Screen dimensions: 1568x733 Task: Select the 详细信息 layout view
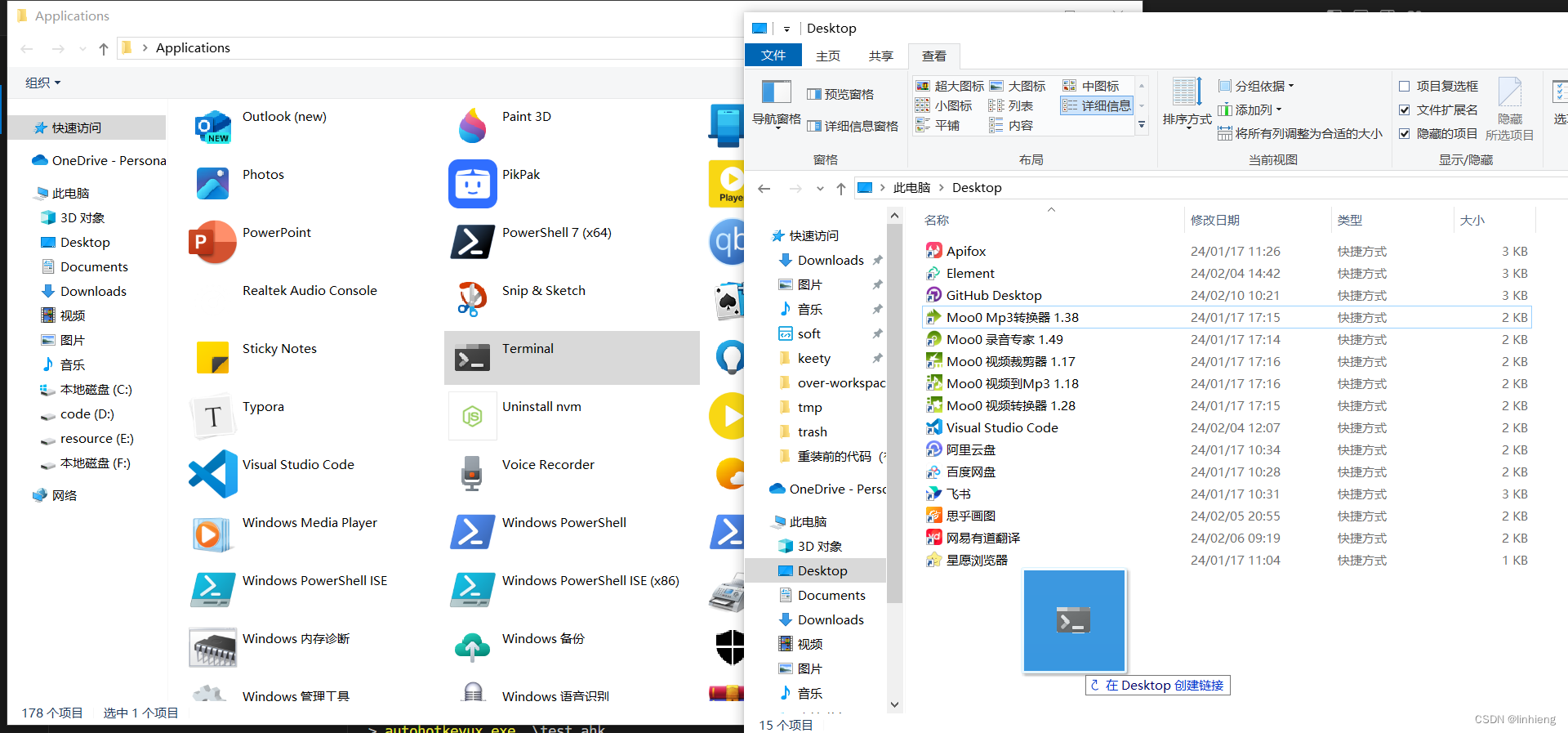point(1097,105)
